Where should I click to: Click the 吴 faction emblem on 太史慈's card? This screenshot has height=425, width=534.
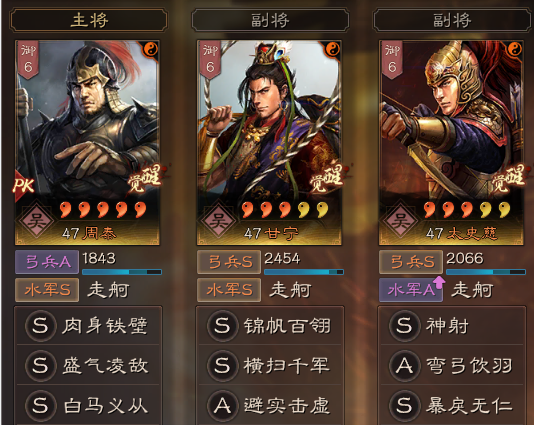(400, 221)
